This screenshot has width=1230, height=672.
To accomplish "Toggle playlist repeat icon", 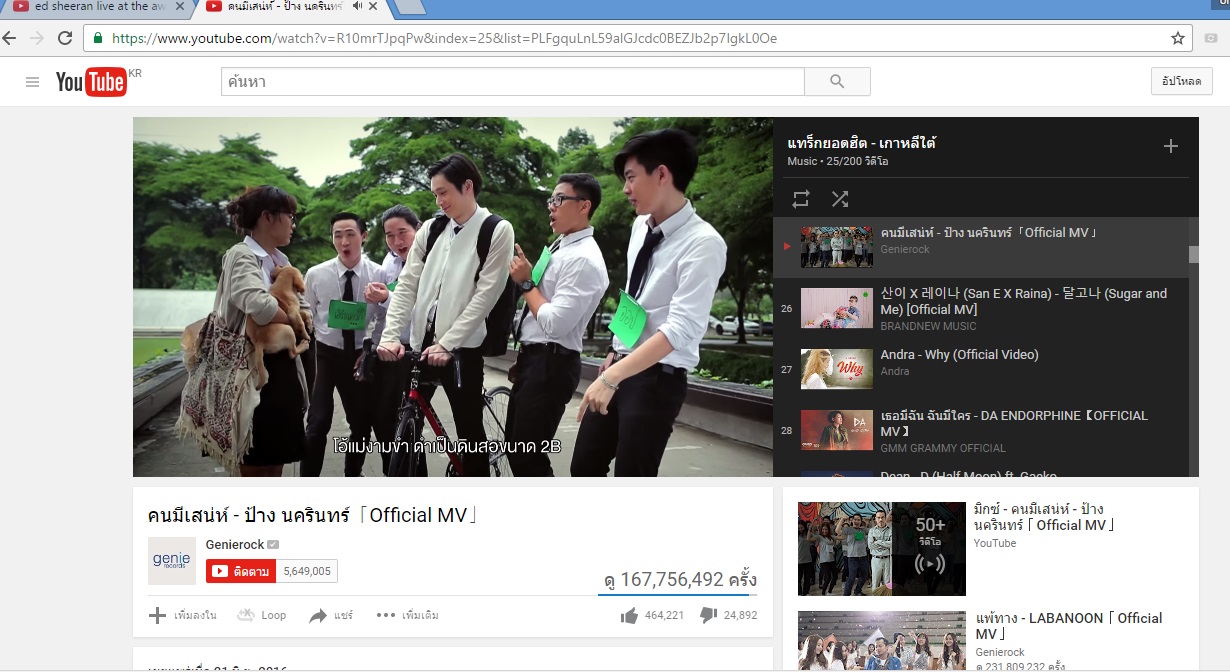I will click(x=801, y=199).
